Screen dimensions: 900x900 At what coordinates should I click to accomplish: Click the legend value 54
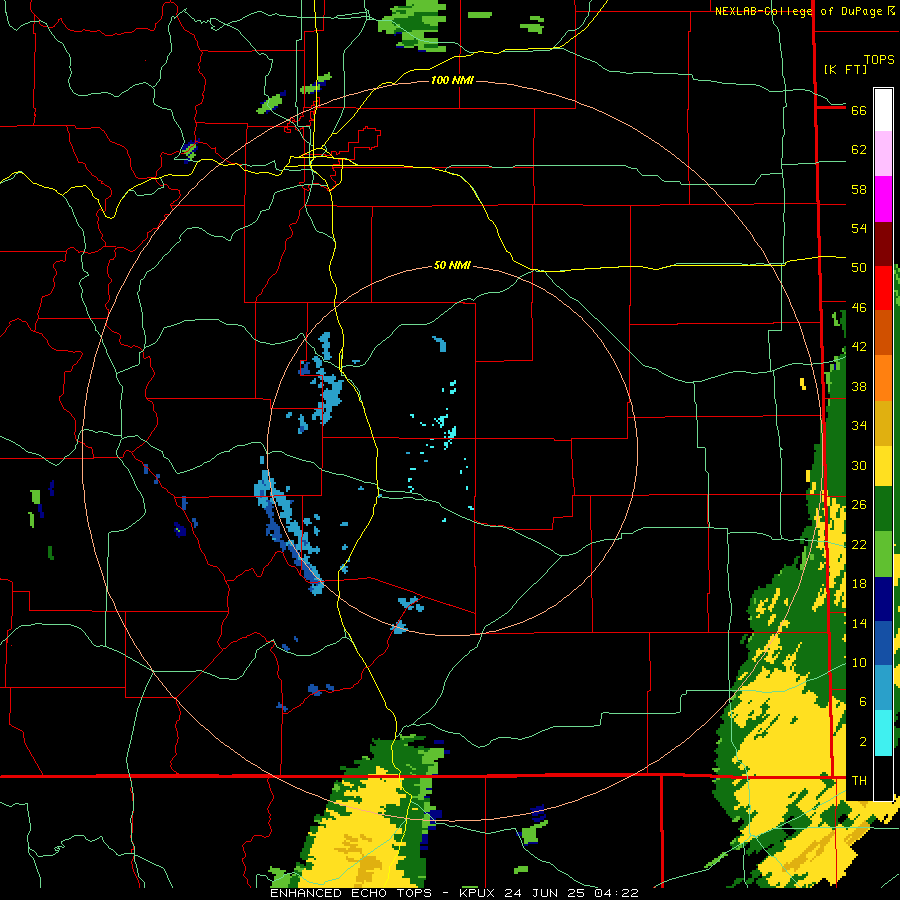[859, 228]
